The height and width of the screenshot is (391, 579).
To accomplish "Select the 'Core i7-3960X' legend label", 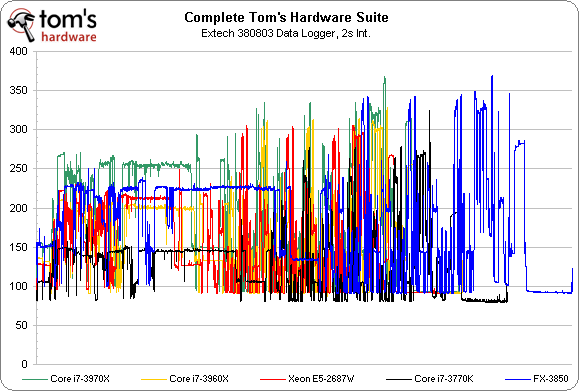I will [x=199, y=379].
